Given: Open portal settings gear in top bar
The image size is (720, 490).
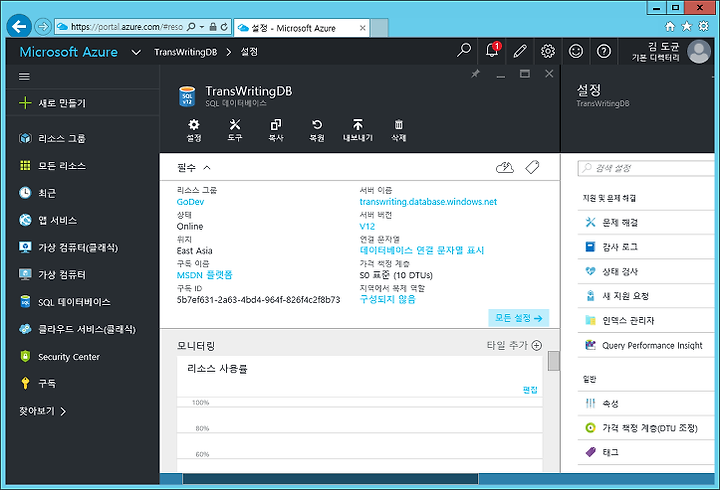Looking at the screenshot, I should [x=548, y=51].
